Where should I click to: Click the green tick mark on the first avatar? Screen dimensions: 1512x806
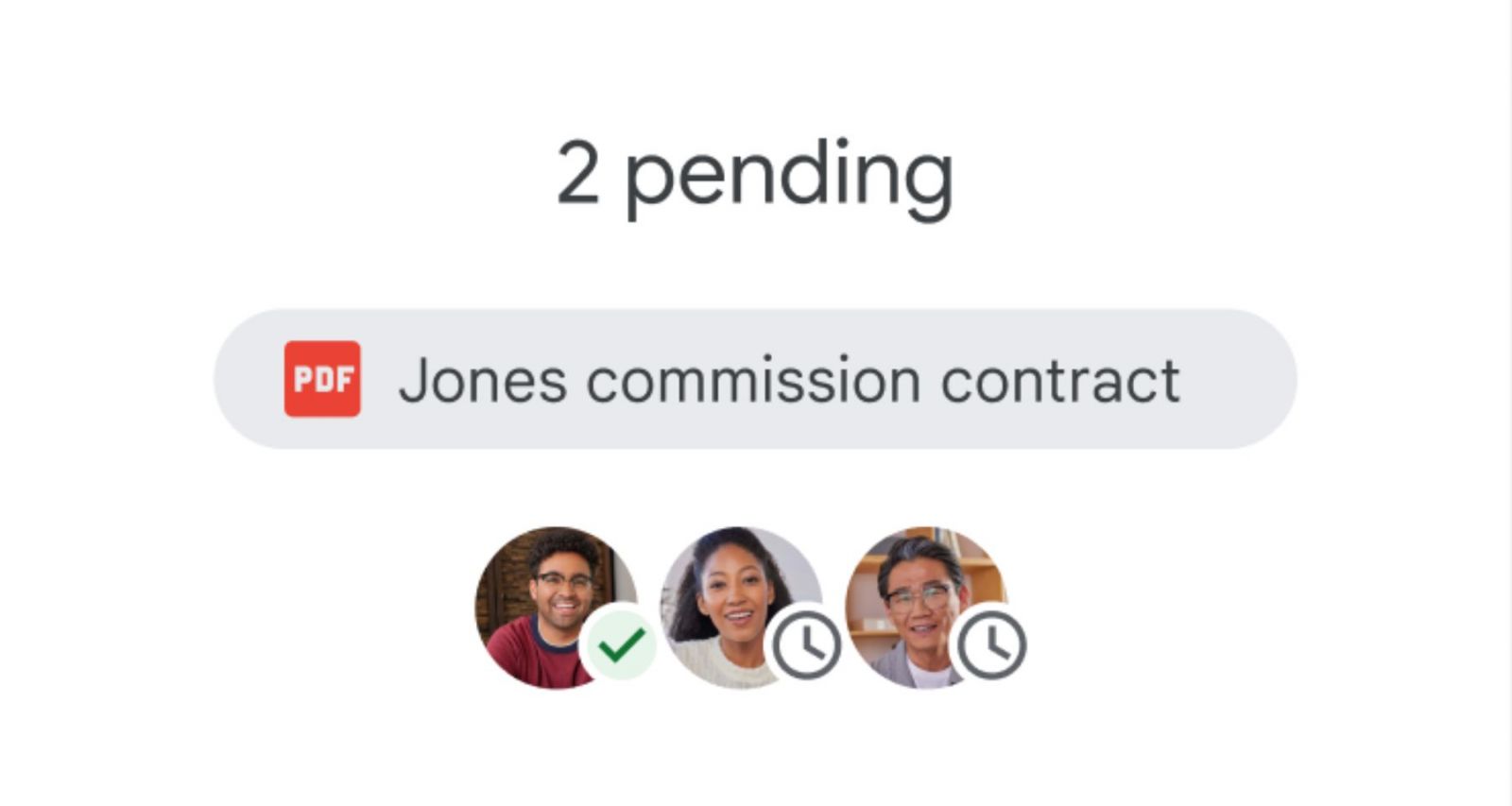[621, 645]
